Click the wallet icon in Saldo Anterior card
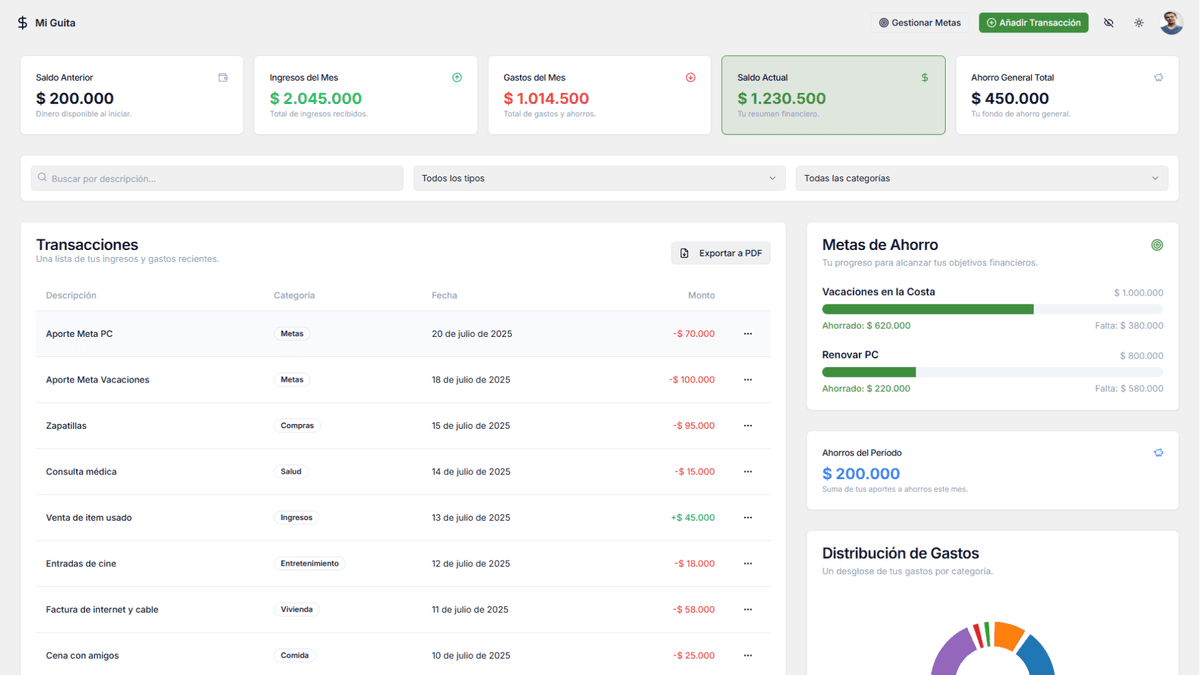Viewport: 1200px width, 675px height. click(x=223, y=77)
